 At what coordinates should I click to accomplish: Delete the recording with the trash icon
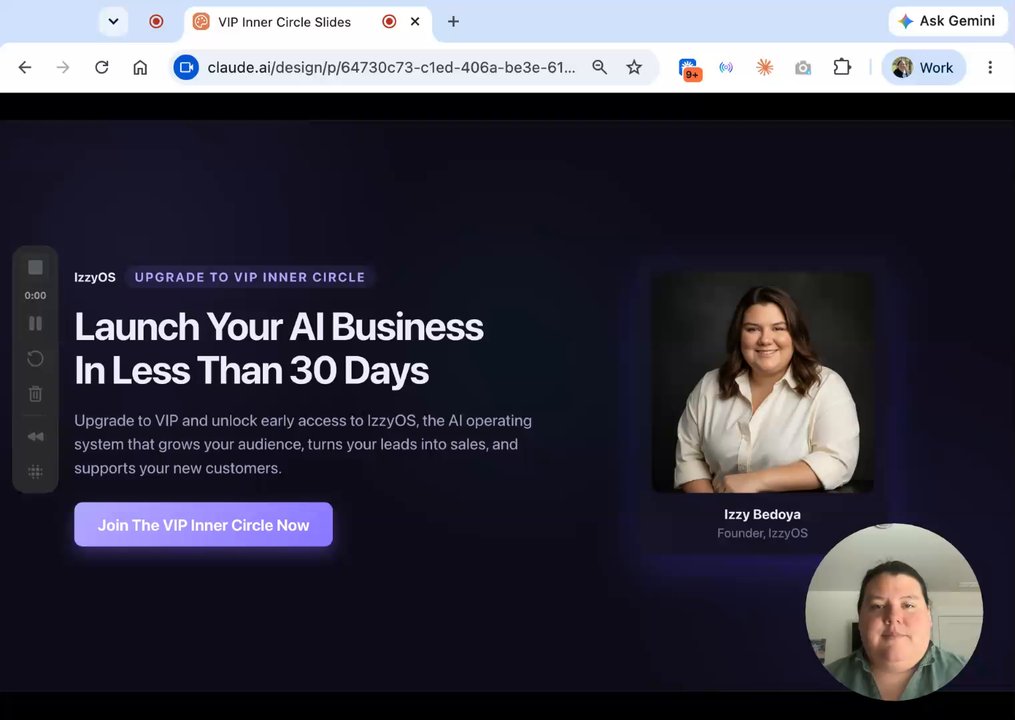(35, 393)
